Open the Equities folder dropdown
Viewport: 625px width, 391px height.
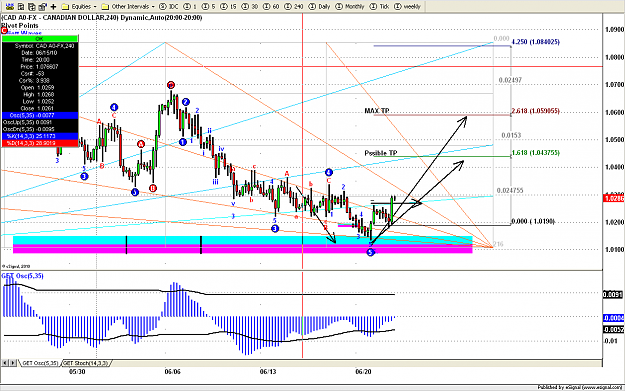[79, 6]
